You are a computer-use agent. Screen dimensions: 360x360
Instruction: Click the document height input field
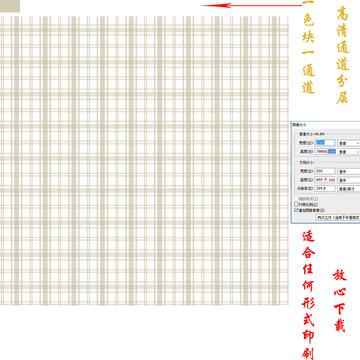click(x=325, y=180)
